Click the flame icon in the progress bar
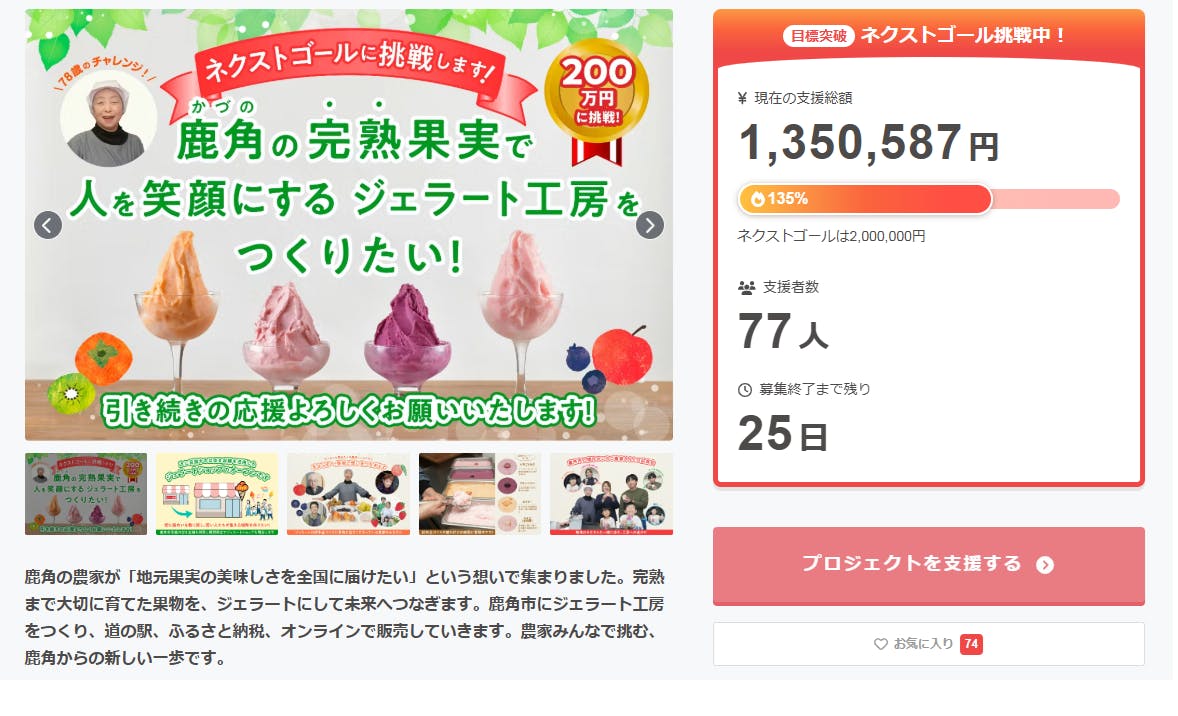The width and height of the screenshot is (1178, 716). point(757,199)
